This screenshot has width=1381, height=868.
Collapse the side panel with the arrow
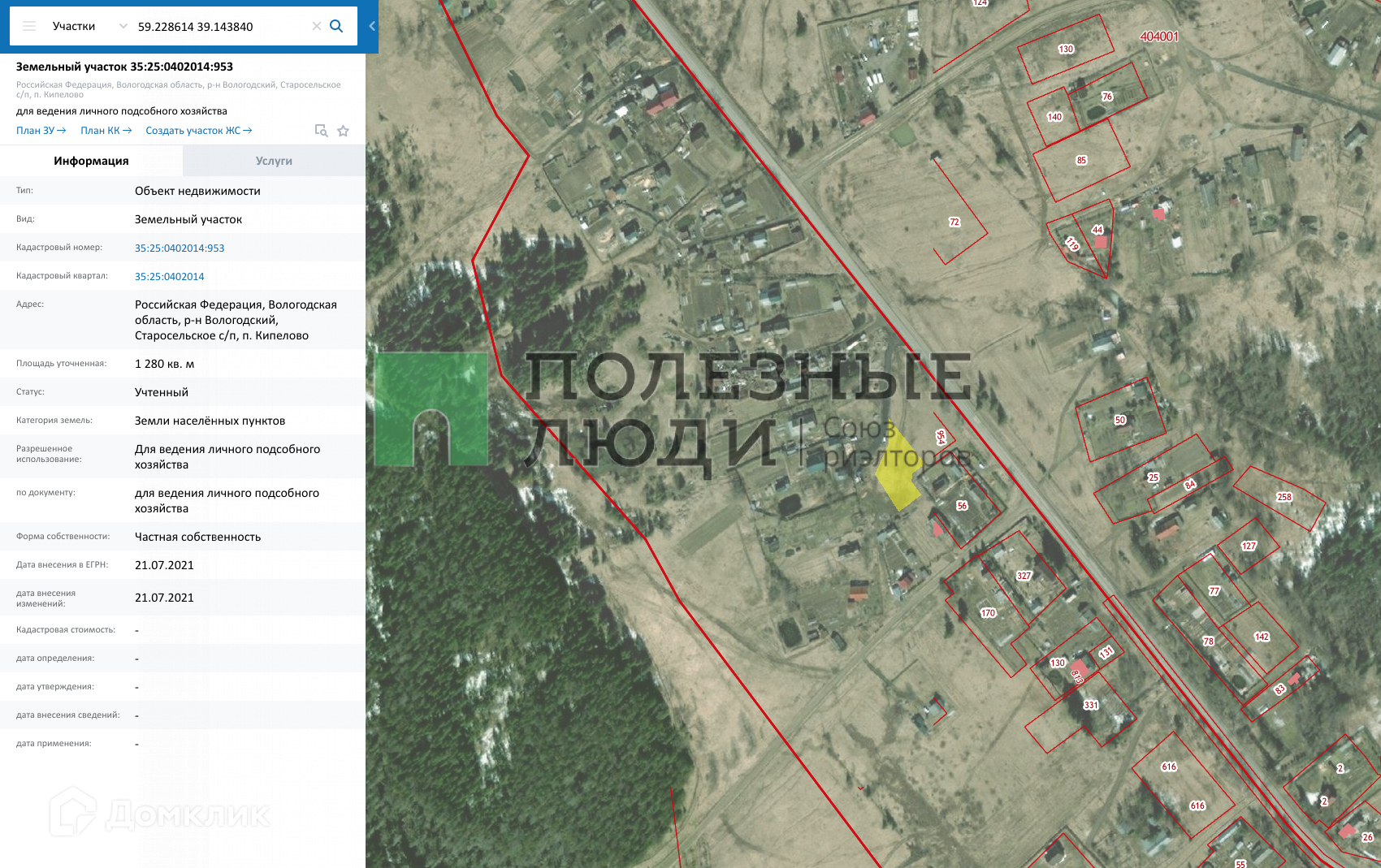[x=372, y=26]
